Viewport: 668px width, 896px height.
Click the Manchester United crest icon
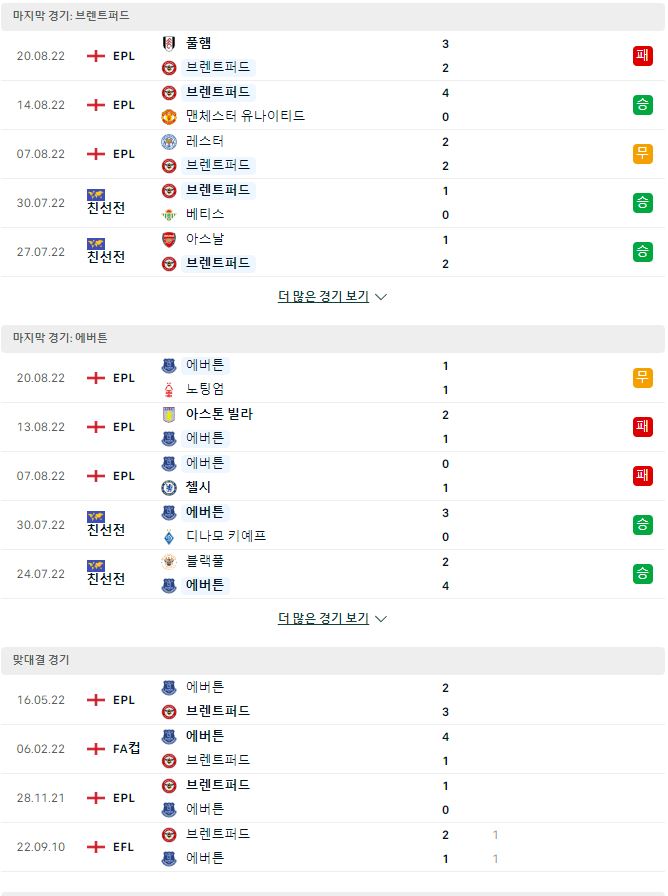click(169, 117)
